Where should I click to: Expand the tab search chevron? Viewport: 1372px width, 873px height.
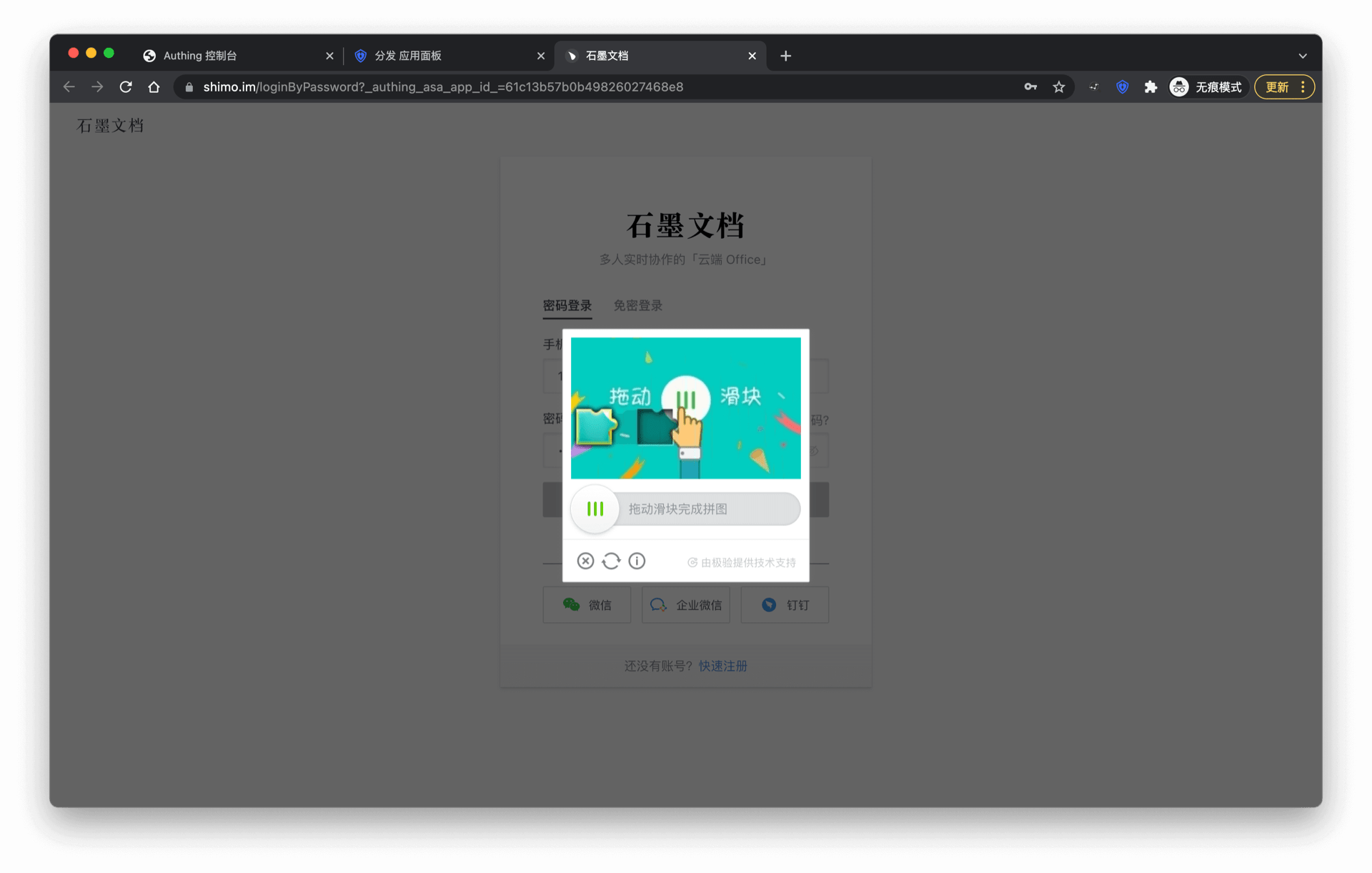click(x=1302, y=56)
